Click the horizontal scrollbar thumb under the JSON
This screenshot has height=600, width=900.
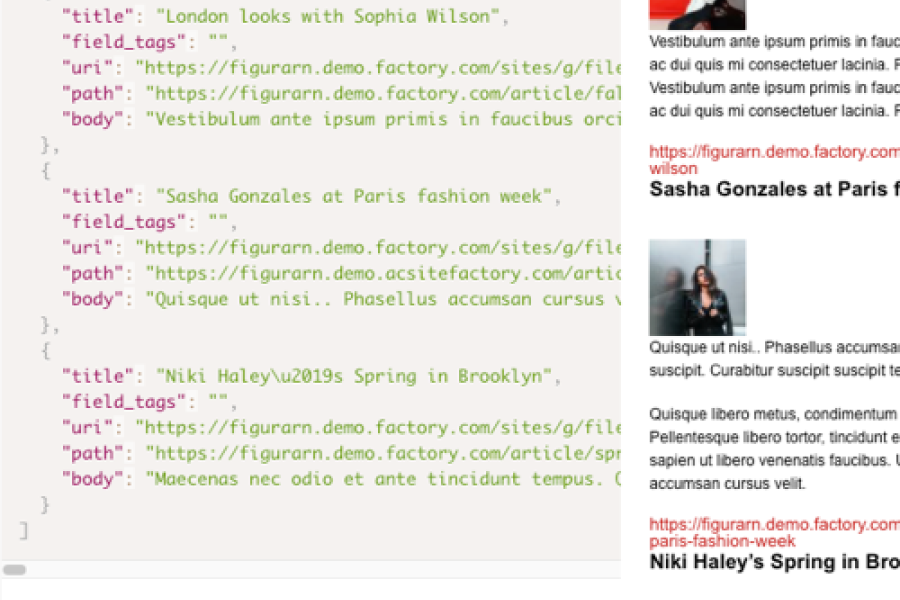[x=15, y=570]
